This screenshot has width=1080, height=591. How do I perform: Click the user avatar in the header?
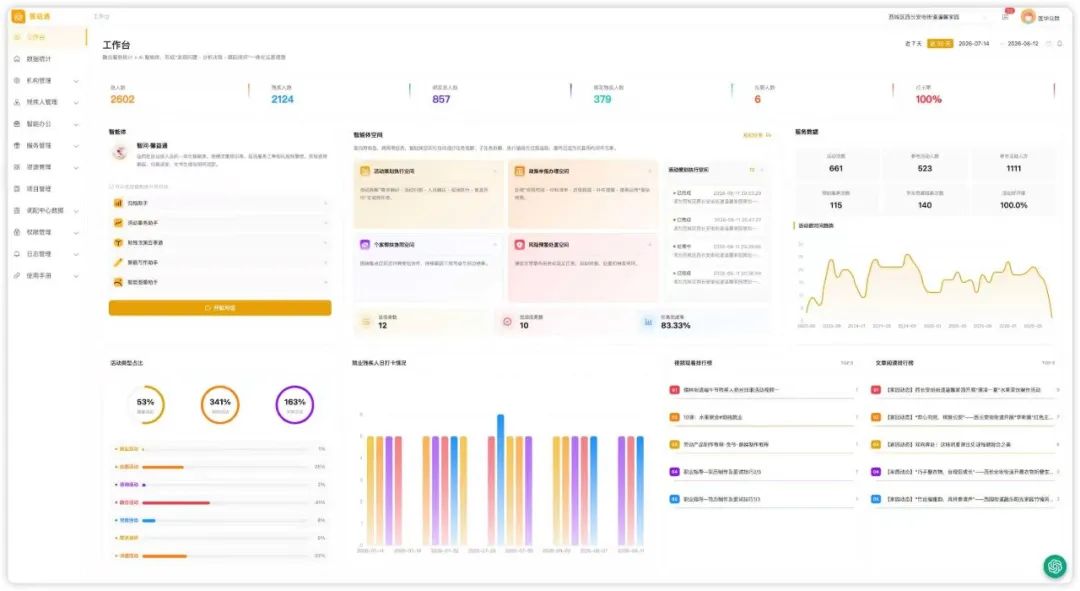[x=1028, y=17]
